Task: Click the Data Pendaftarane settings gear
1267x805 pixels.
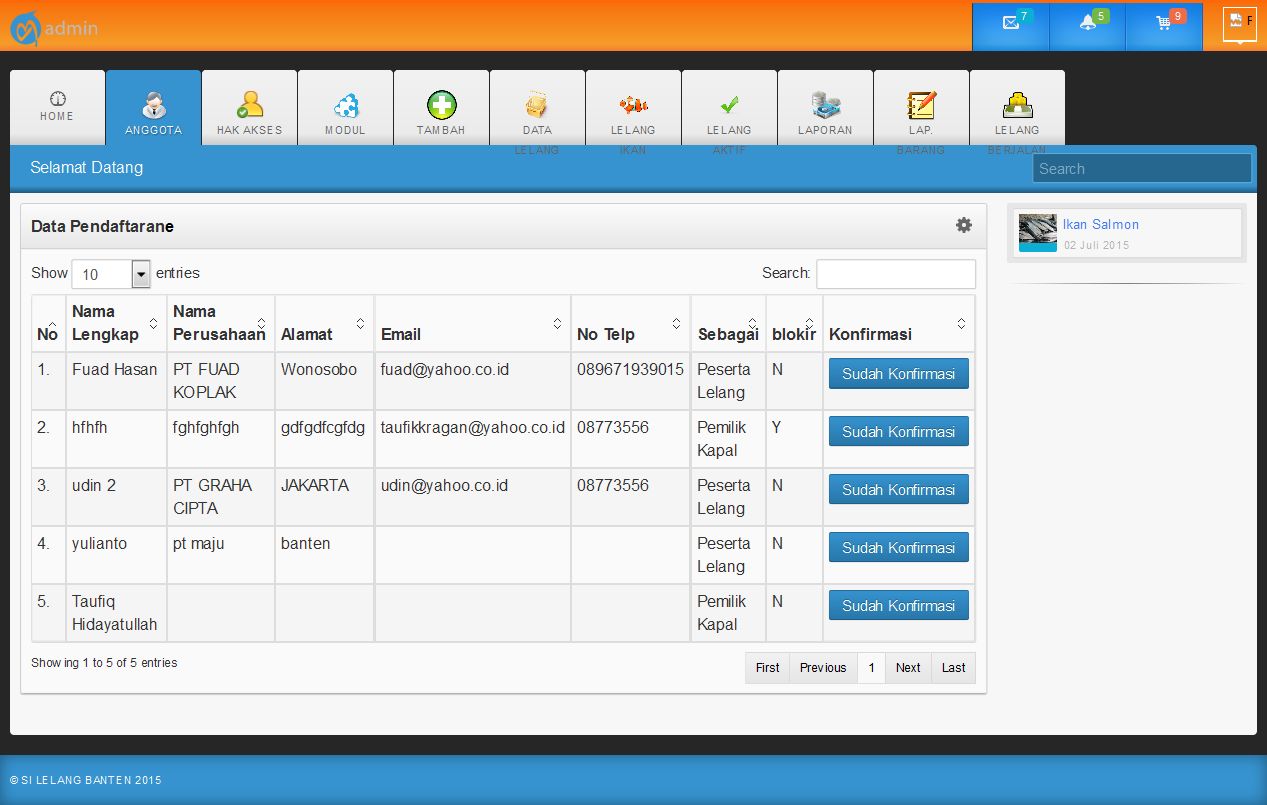Action: coord(963,226)
